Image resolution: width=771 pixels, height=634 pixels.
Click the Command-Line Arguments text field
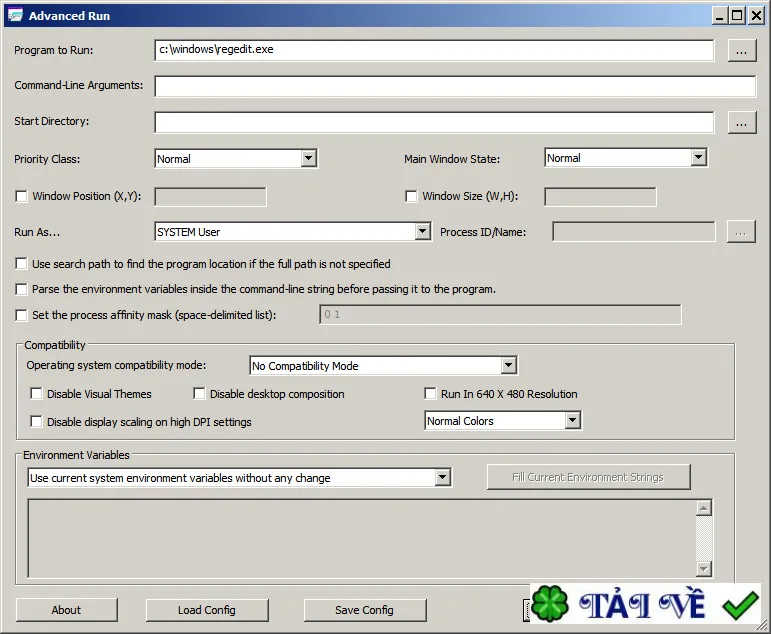click(x=455, y=86)
